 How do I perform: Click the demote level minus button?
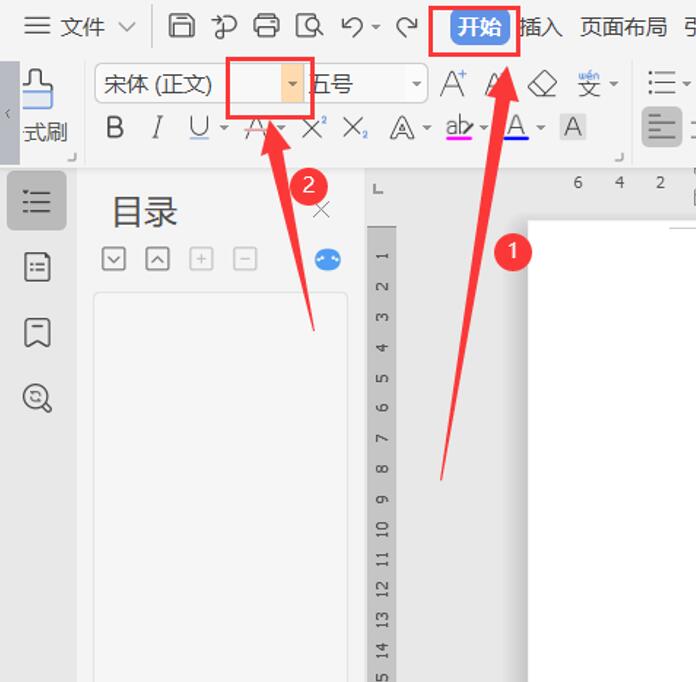pos(245,258)
